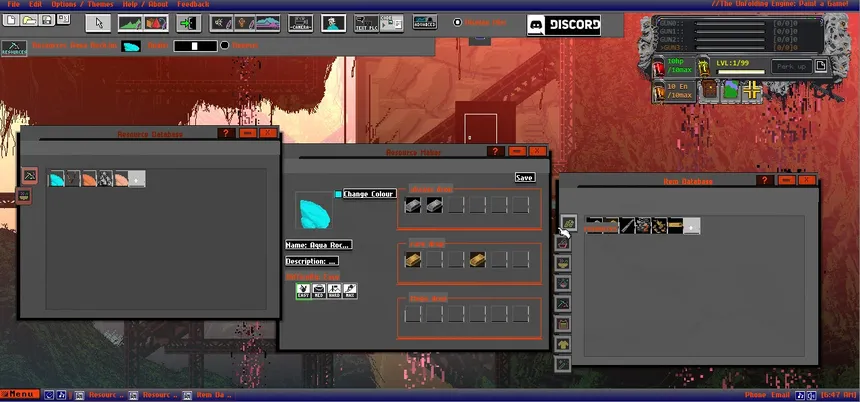Click the Resources pickaxe mode icon

(14, 48)
